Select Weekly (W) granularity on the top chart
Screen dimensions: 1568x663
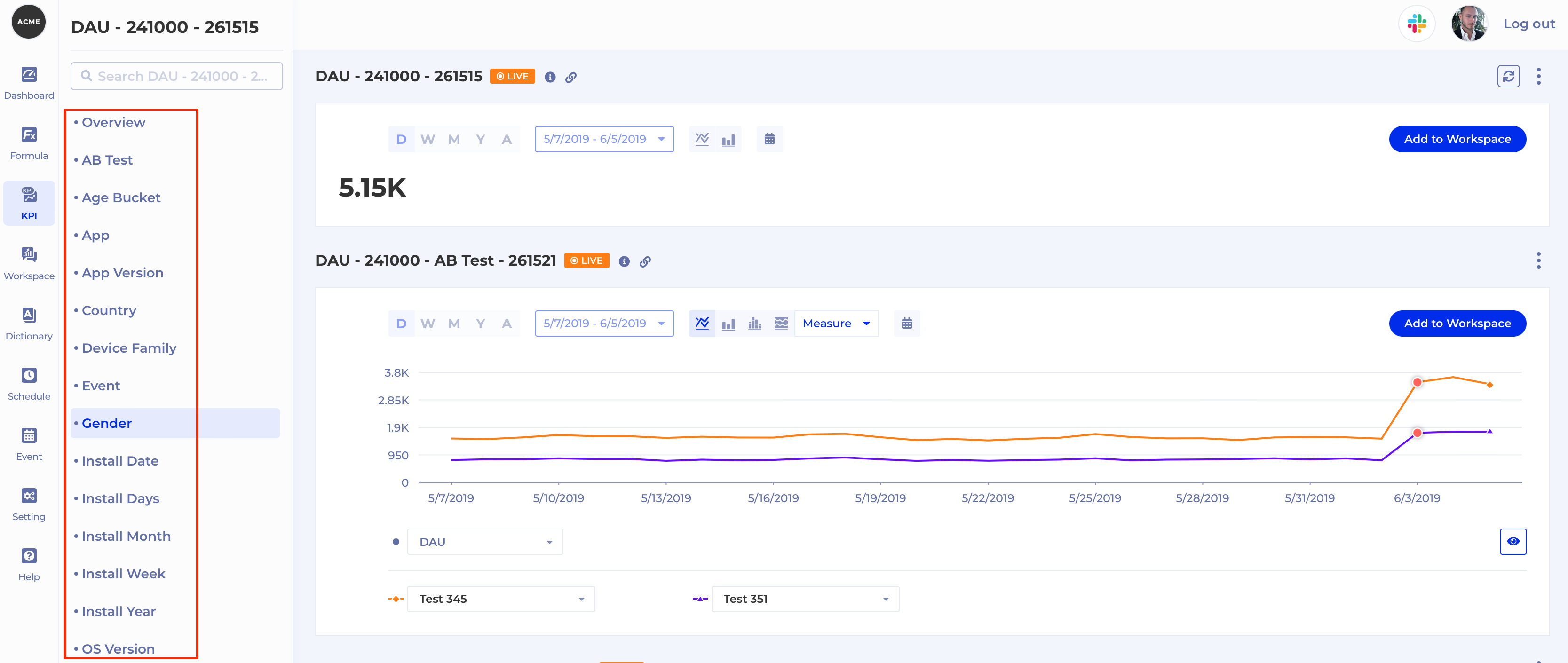428,140
